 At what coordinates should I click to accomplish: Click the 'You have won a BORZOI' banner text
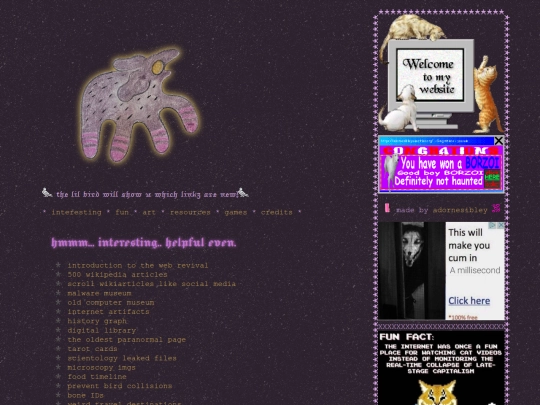450,163
